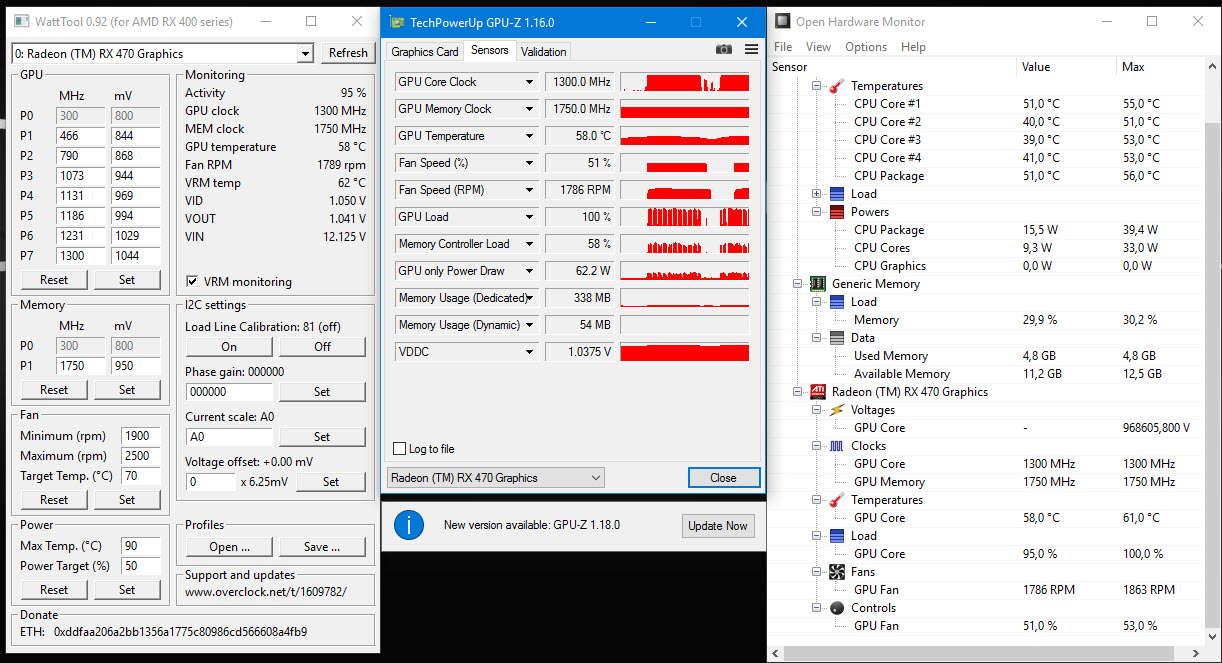Enable Log to file checkbox
1222x663 pixels.
click(x=400, y=449)
